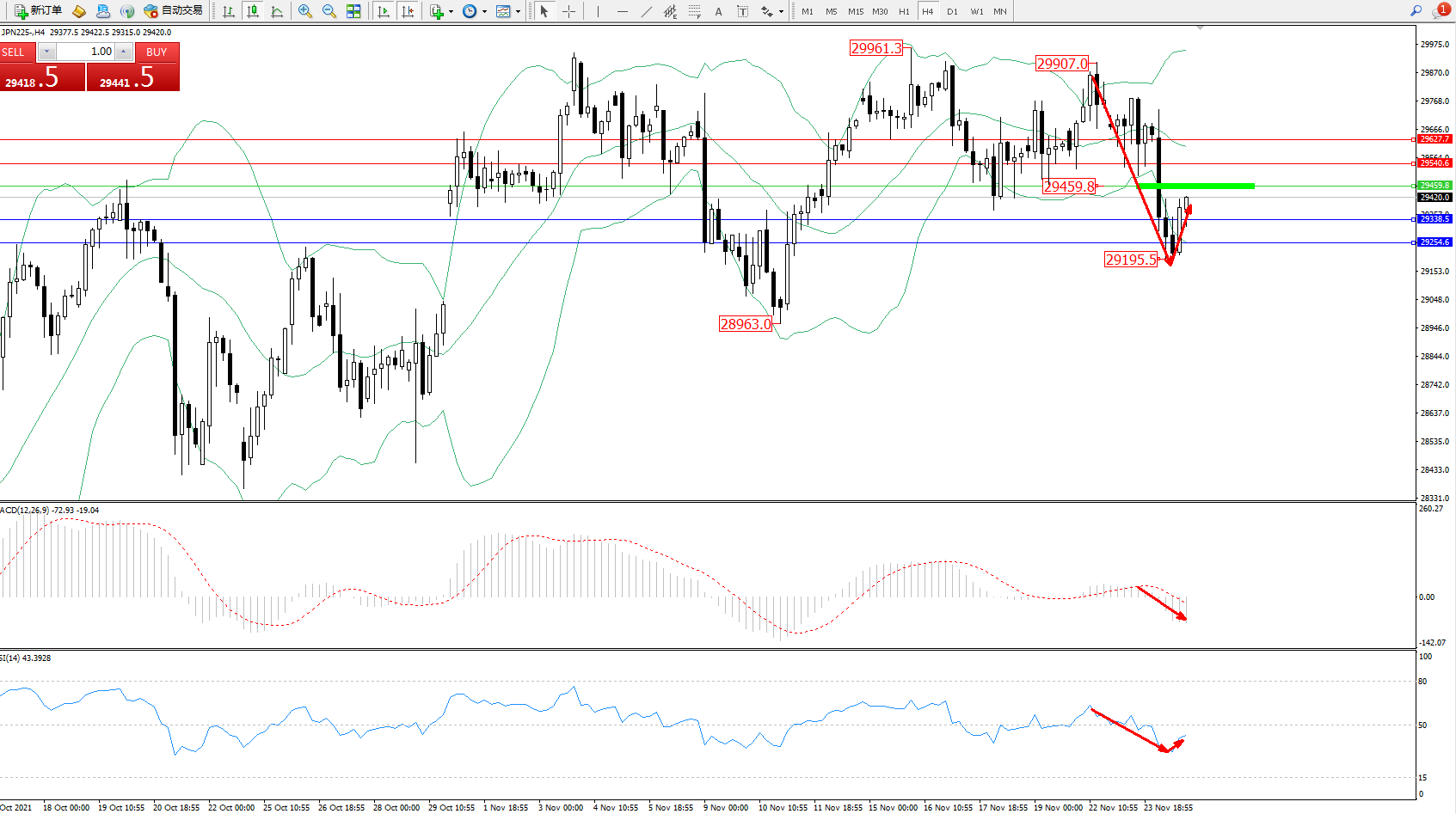
Task: Open the search magnifier in top right
Action: click(x=1416, y=11)
